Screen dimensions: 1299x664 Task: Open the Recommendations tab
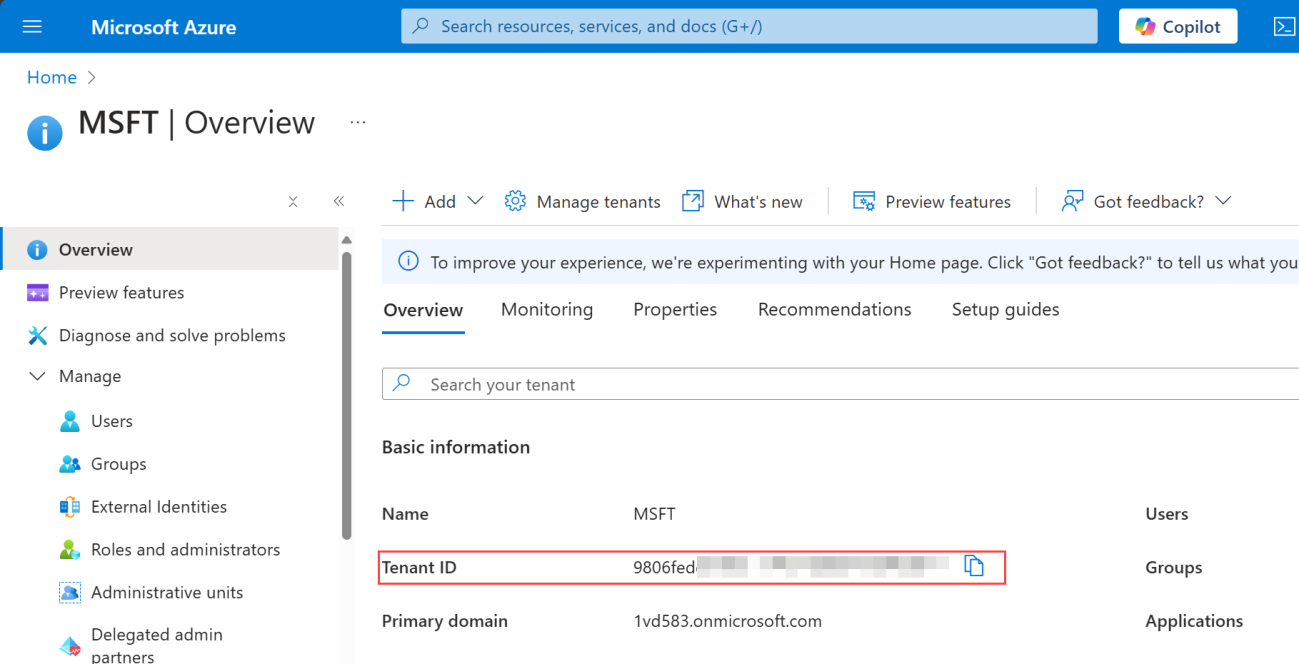(834, 310)
